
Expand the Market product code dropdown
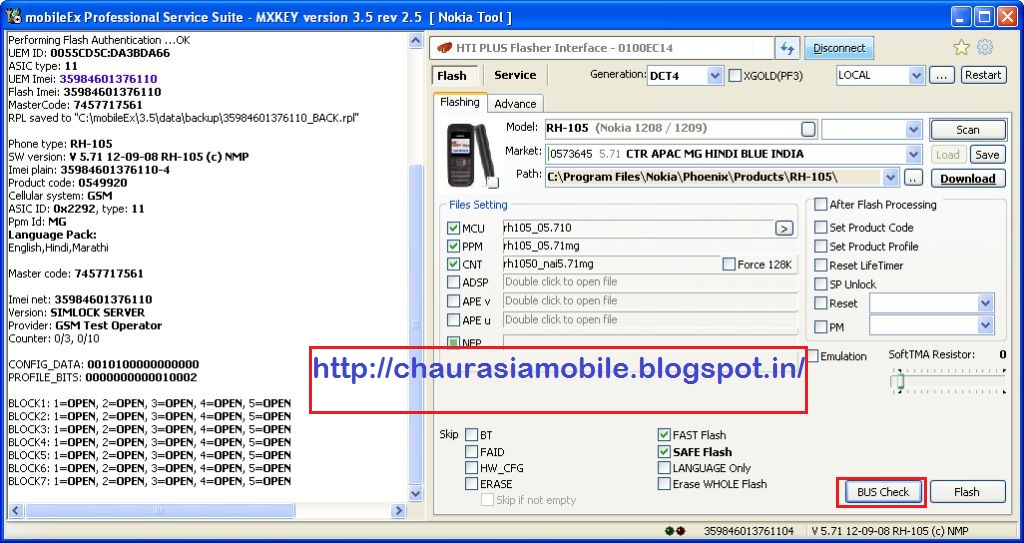click(x=914, y=155)
